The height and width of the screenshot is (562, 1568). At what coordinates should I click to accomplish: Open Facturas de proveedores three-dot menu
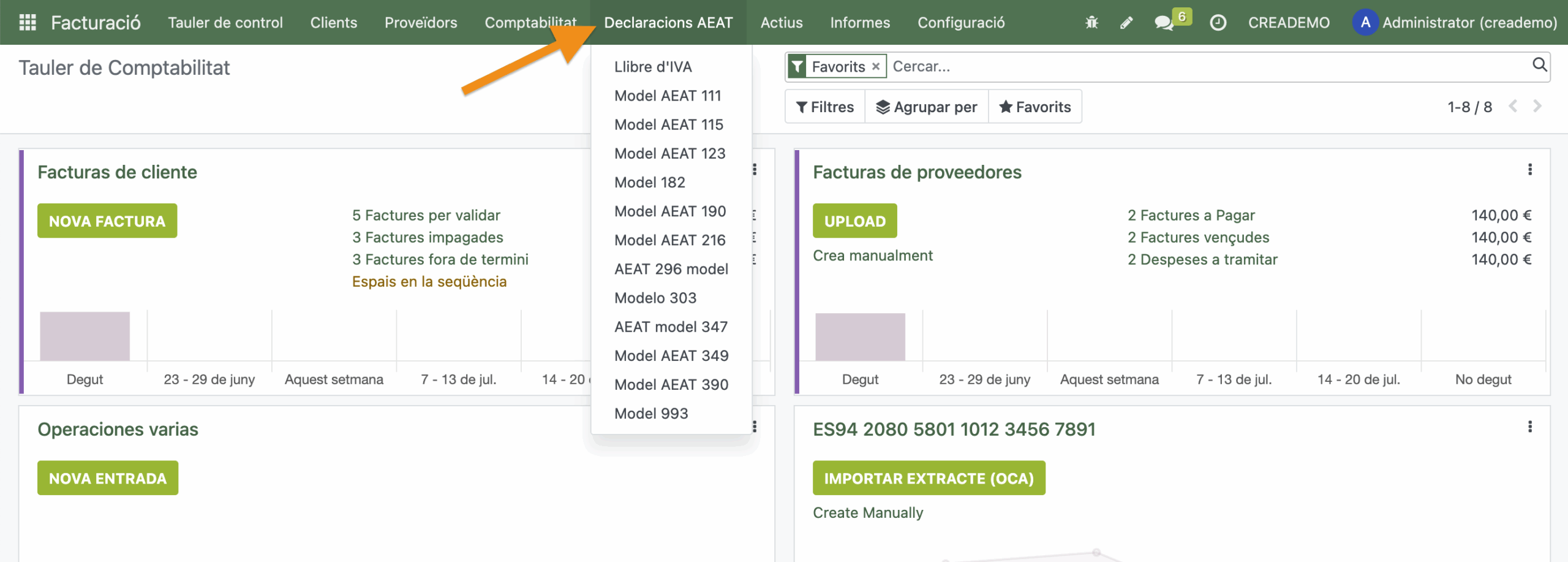pyautogui.click(x=1529, y=170)
